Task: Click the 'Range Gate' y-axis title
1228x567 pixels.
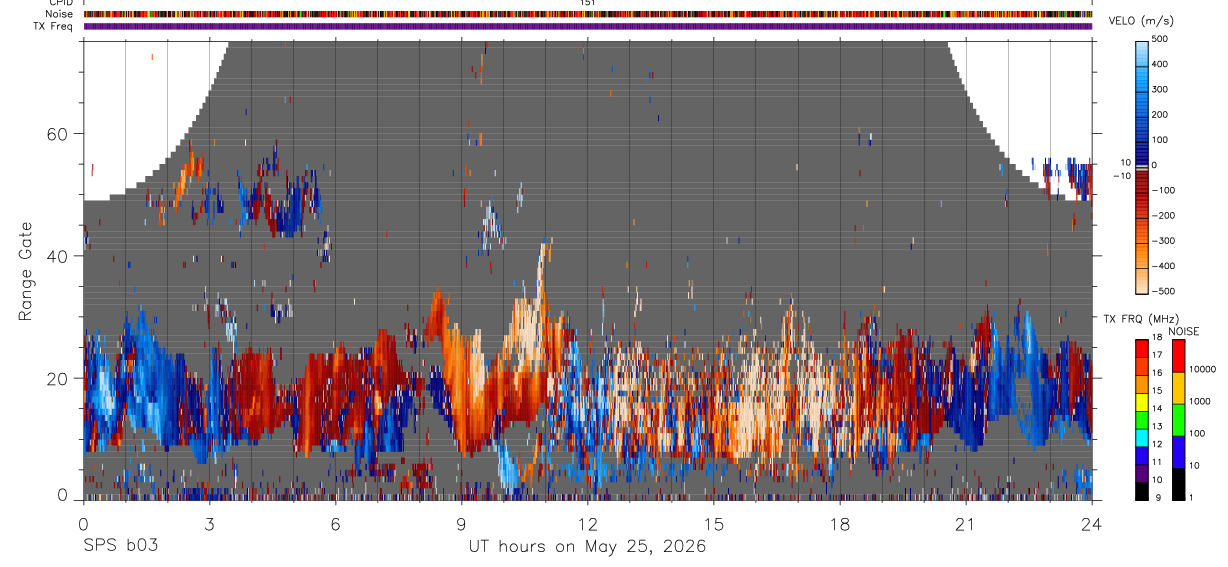Action: point(26,271)
